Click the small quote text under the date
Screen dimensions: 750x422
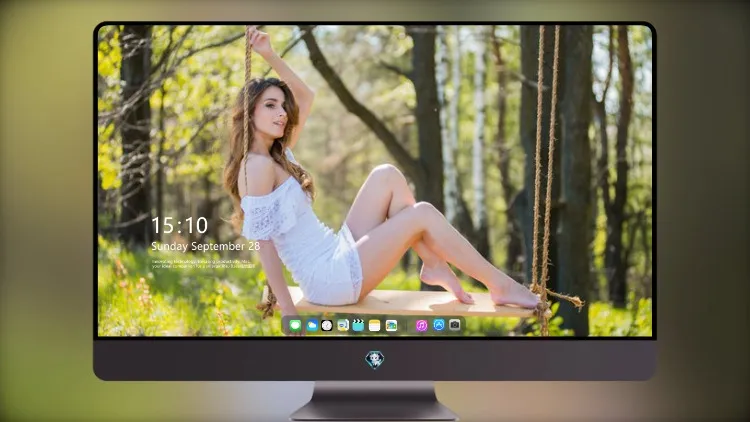[203, 264]
